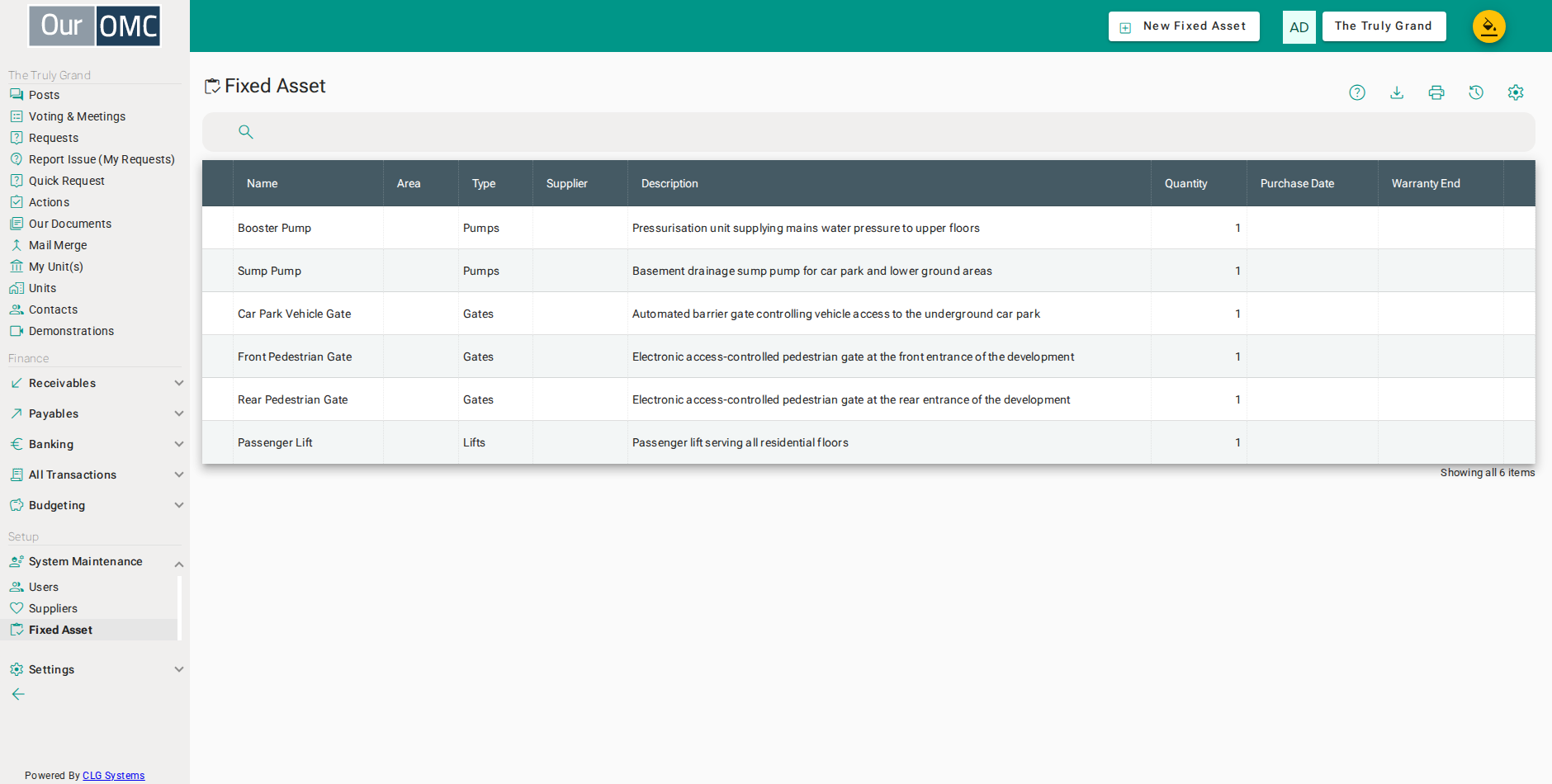This screenshot has height=784, width=1552.
Task: Select Front Pedestrian Gate row
Action: (868, 357)
